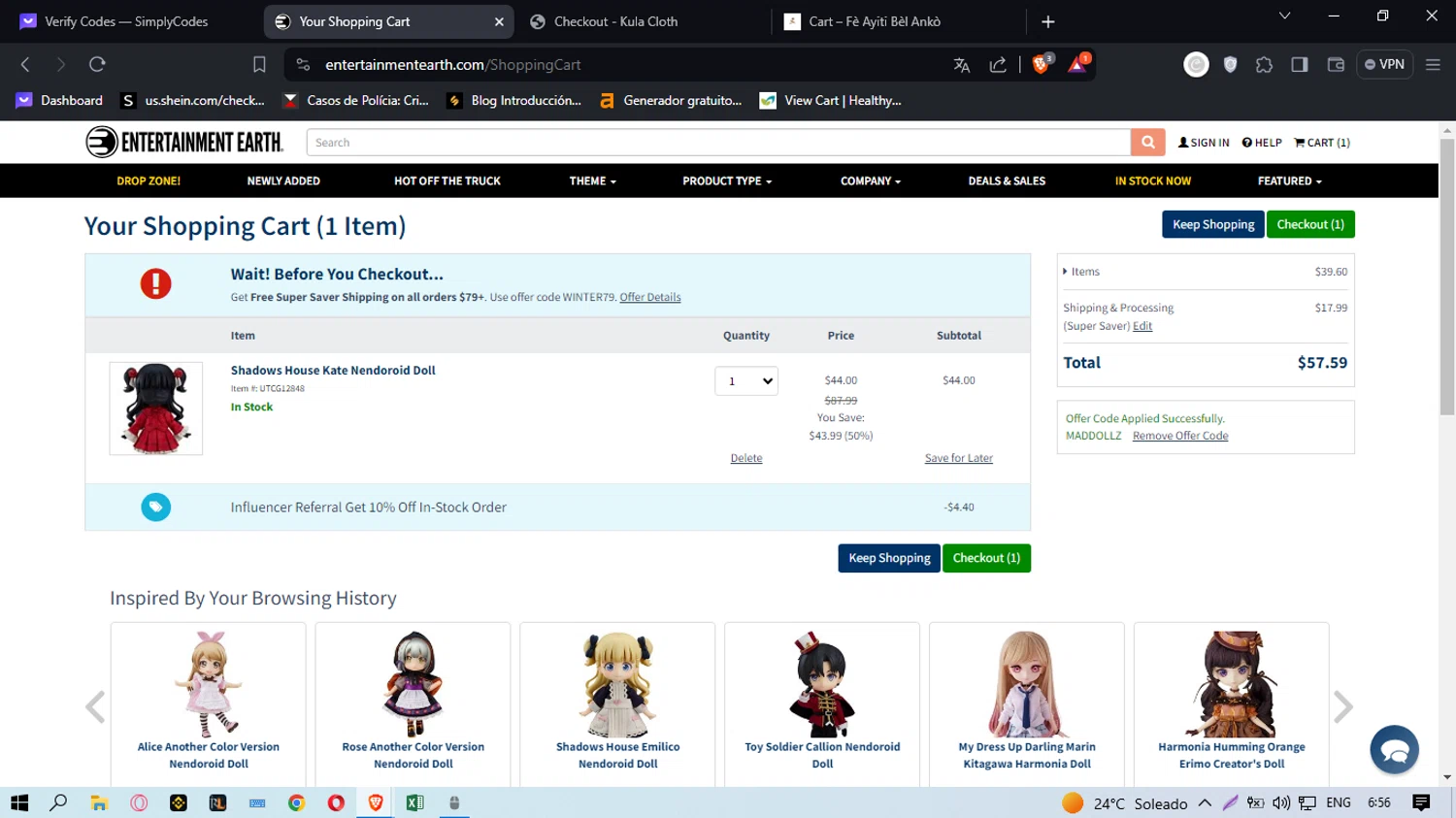This screenshot has width=1456, height=818.
Task: Click the site settings icon beside the URL
Action: [x=303, y=65]
